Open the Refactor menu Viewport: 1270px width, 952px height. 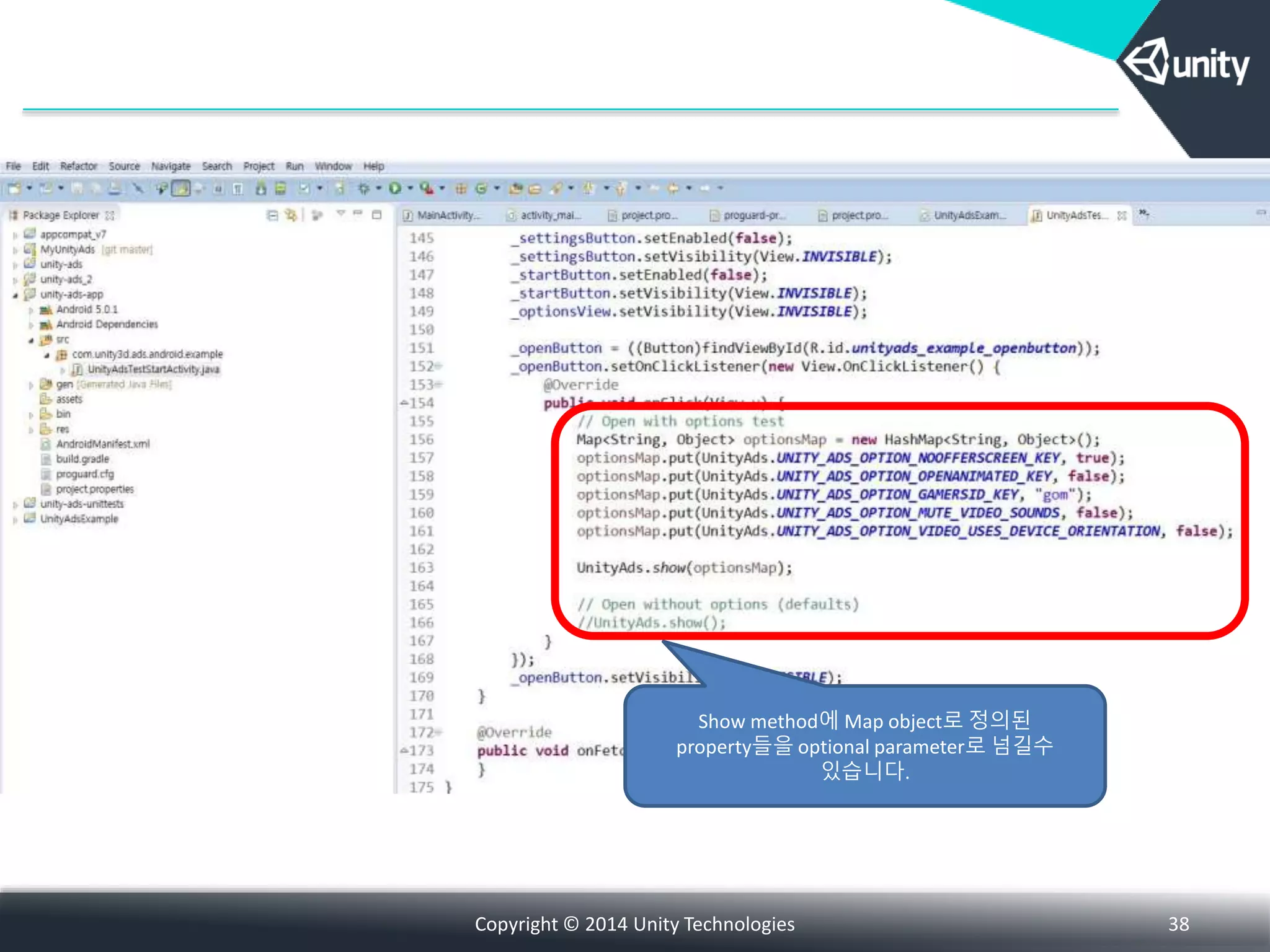click(79, 166)
